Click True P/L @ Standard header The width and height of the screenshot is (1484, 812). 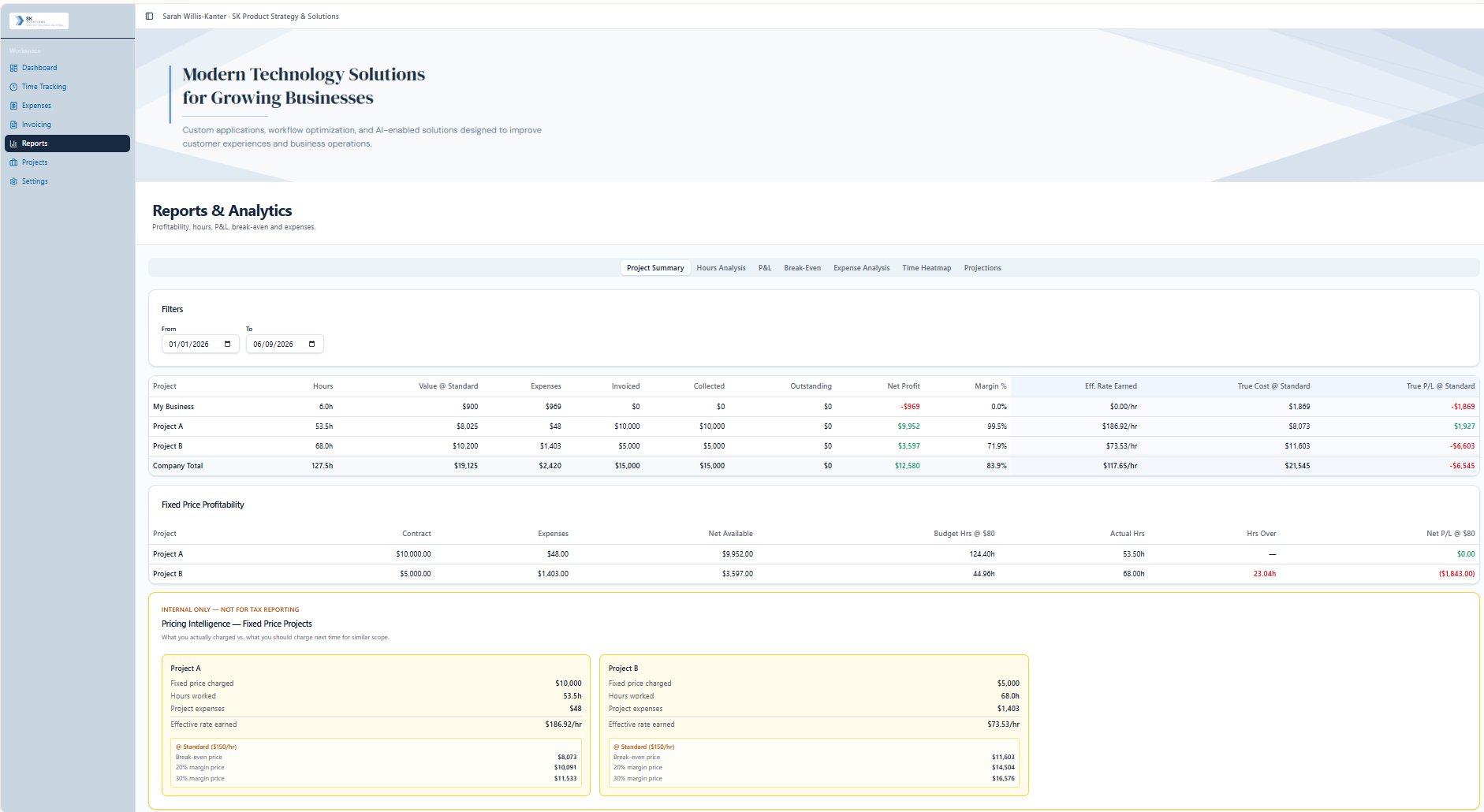coord(1440,386)
